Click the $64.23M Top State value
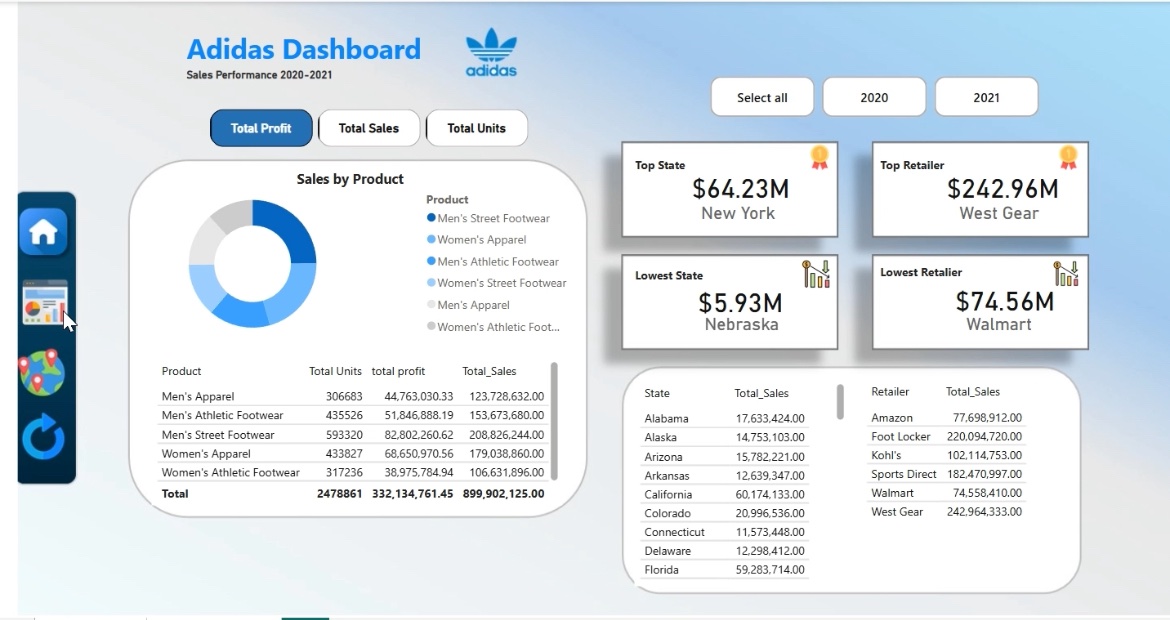The width and height of the screenshot is (1170, 620). pos(740,189)
